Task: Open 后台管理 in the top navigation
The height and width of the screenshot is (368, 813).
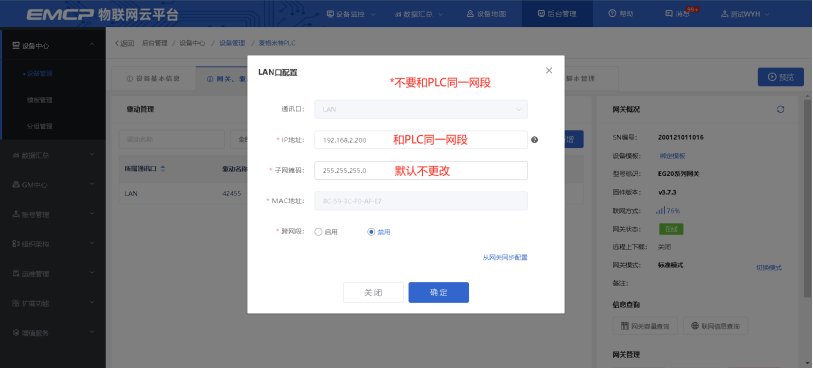Action: click(557, 14)
